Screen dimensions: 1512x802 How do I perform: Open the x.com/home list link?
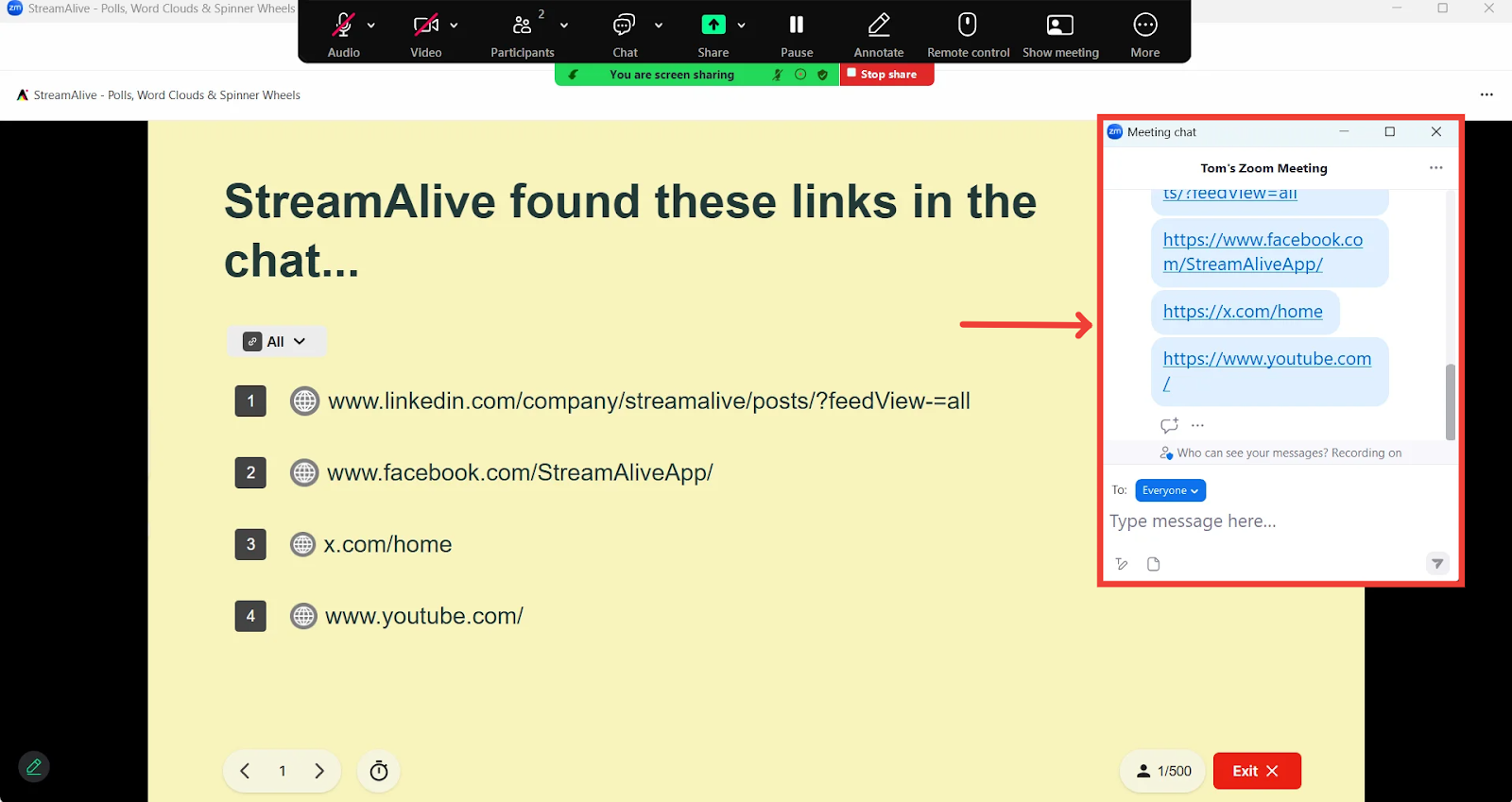[387, 544]
